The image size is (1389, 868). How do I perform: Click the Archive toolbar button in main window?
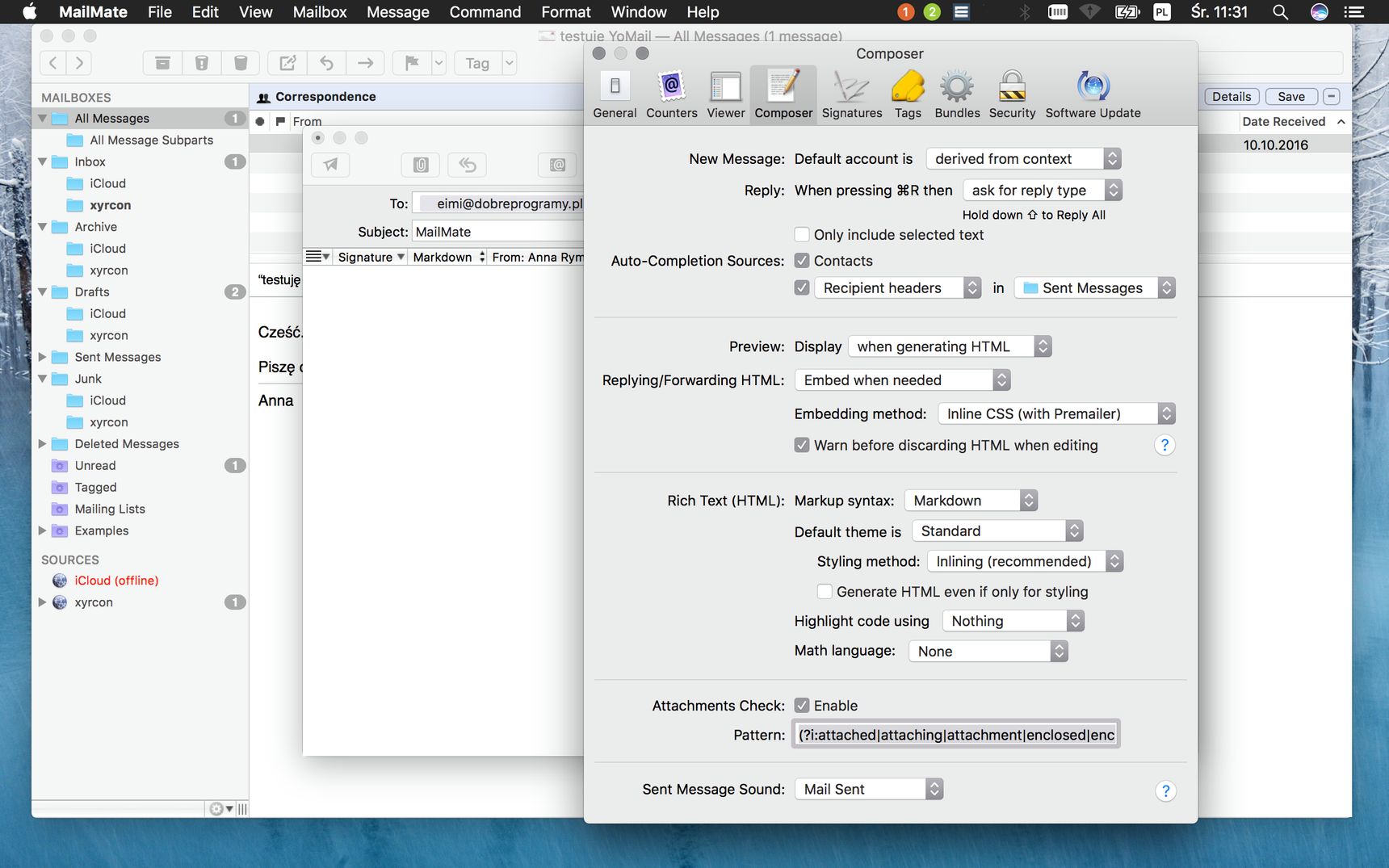click(x=162, y=63)
